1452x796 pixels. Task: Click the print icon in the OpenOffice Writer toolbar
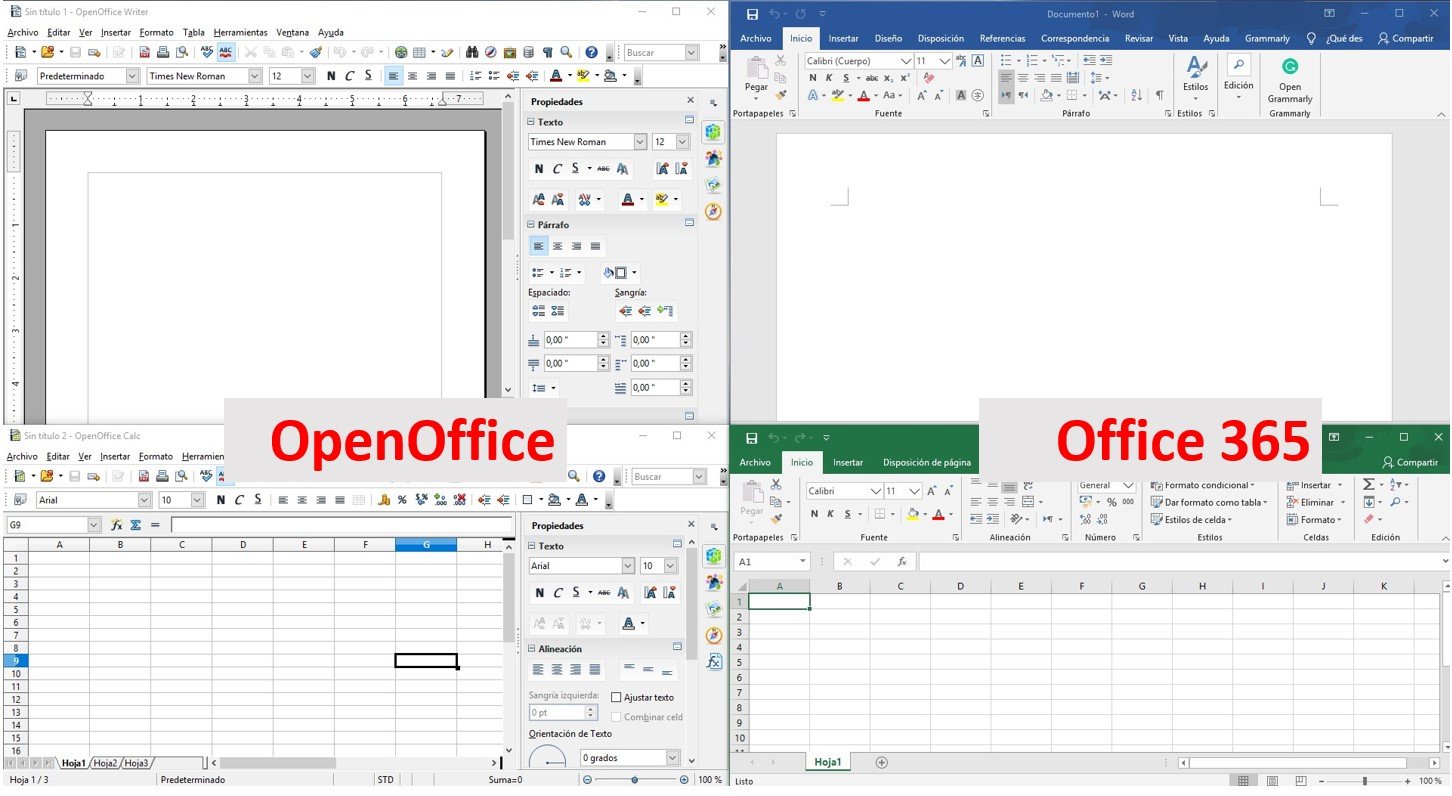pyautogui.click(x=164, y=52)
